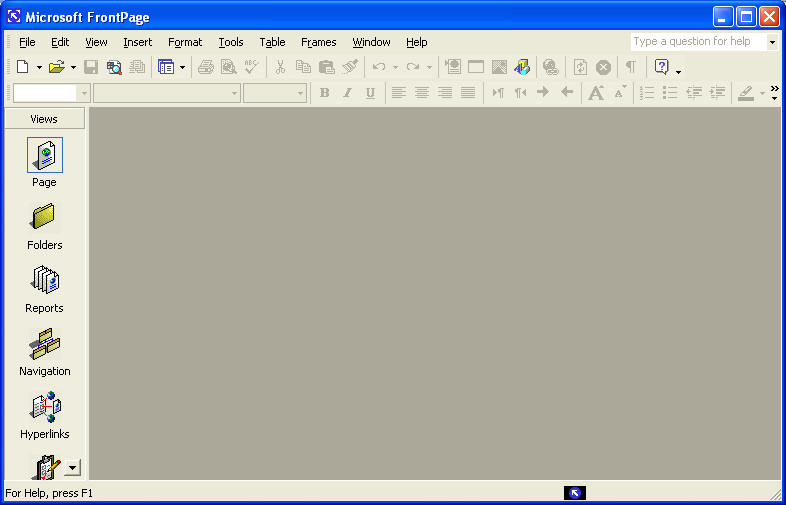
Task: Show the Hyperlinks view
Action: (44, 414)
